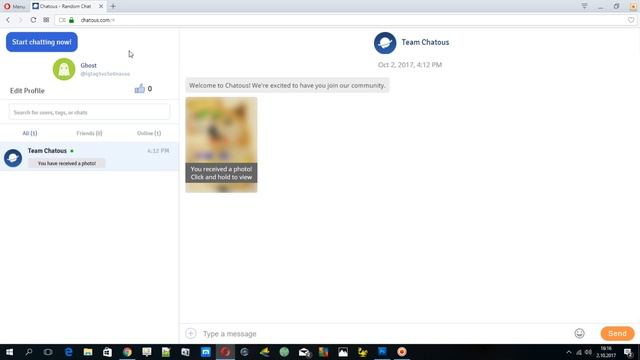
Task: Click the You have received a photo! preview
Action: 67,163
